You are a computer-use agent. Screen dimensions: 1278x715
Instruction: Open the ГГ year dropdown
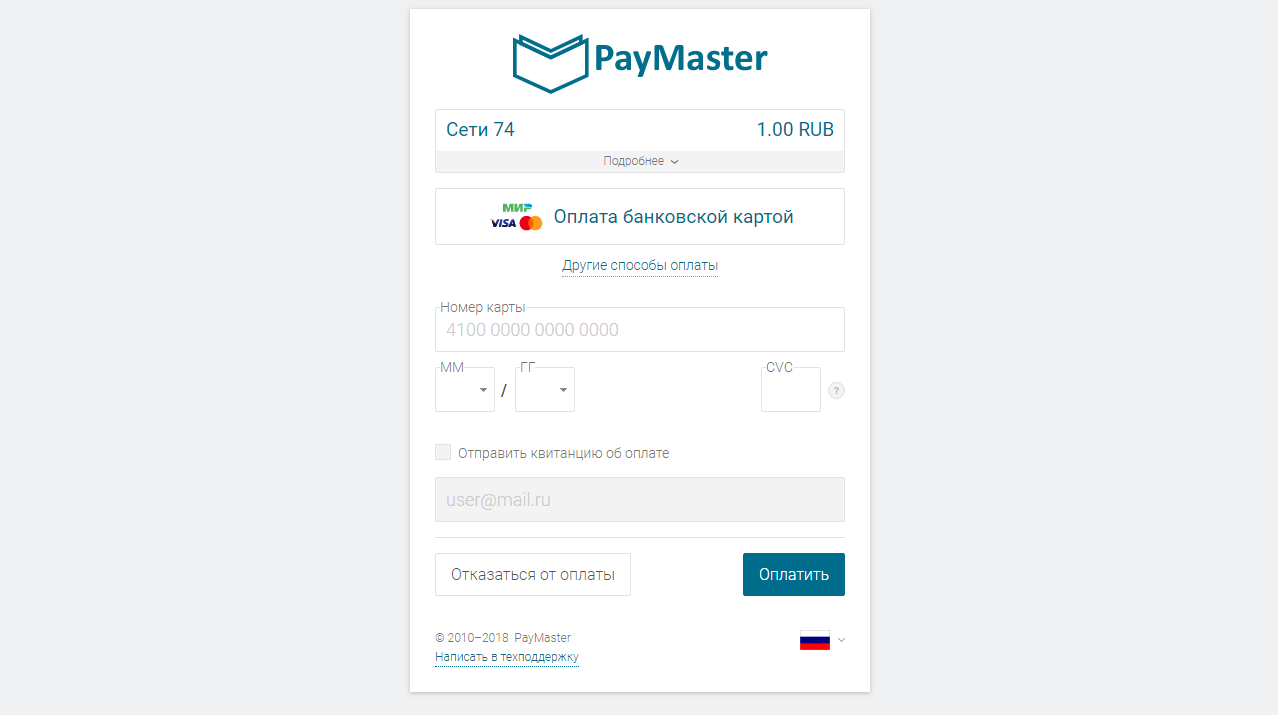click(545, 389)
